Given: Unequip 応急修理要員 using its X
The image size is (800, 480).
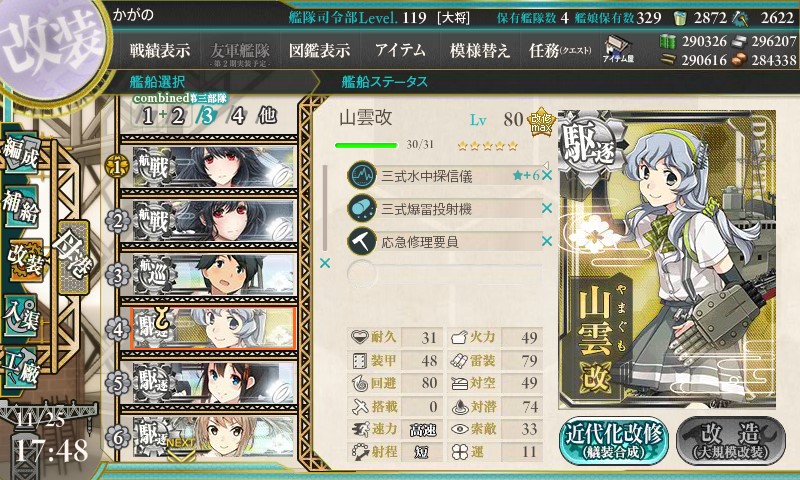Looking at the screenshot, I should pos(547,241).
